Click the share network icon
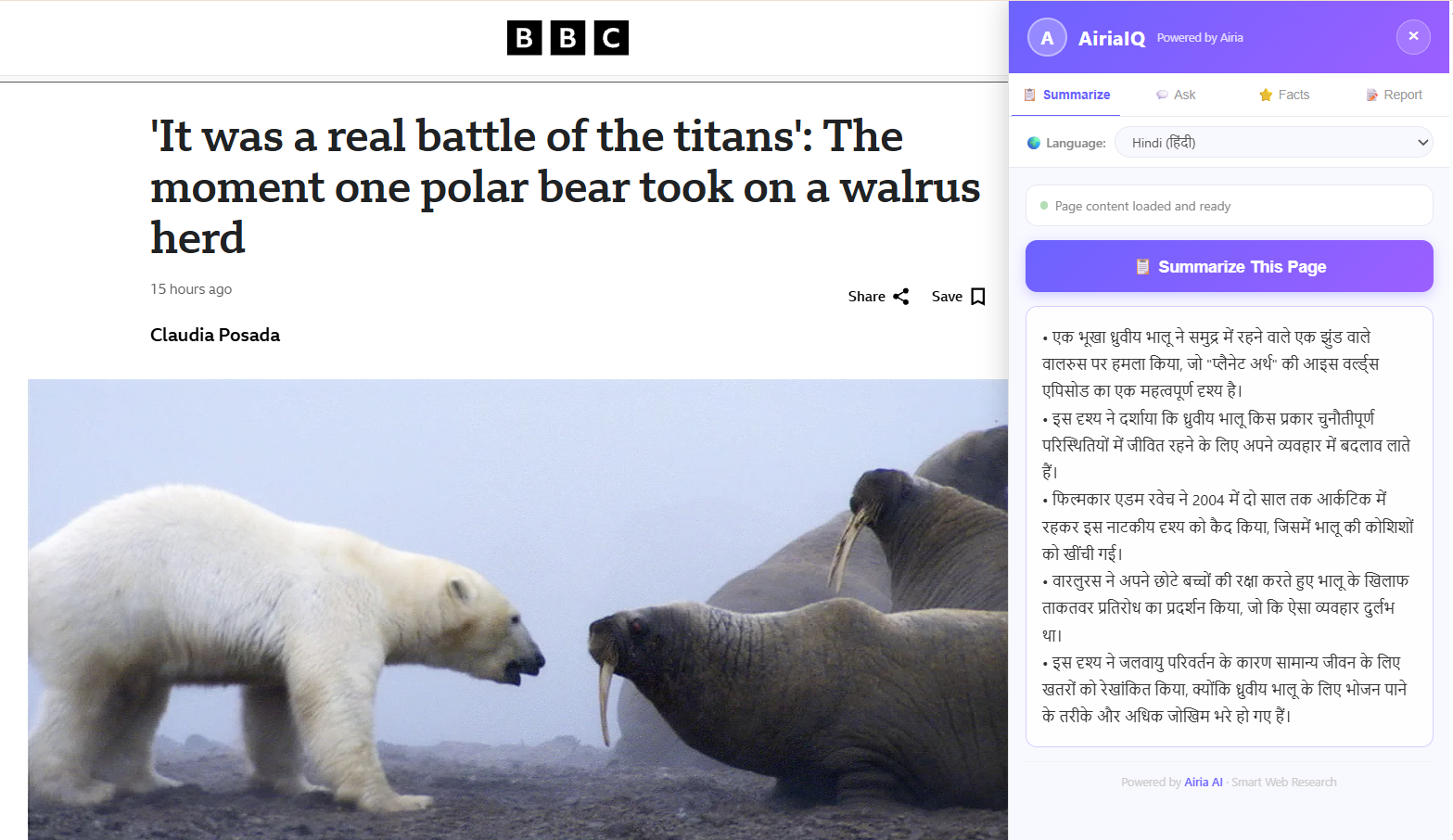 tap(901, 297)
